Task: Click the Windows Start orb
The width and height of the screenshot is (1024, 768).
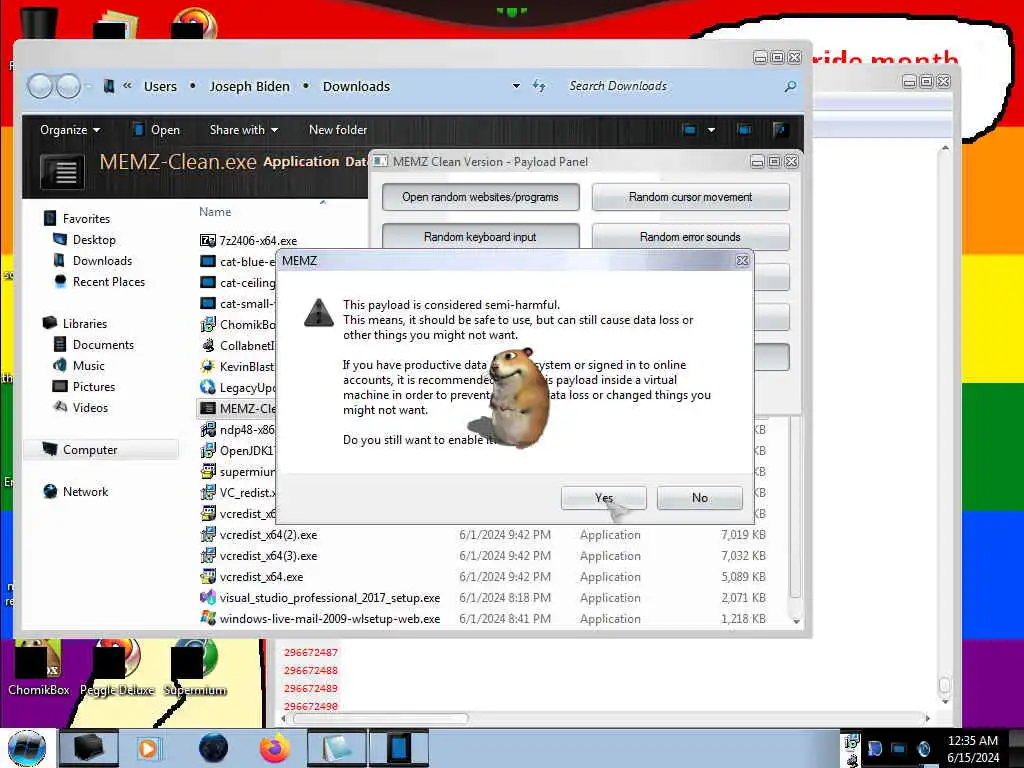Action: point(27,748)
